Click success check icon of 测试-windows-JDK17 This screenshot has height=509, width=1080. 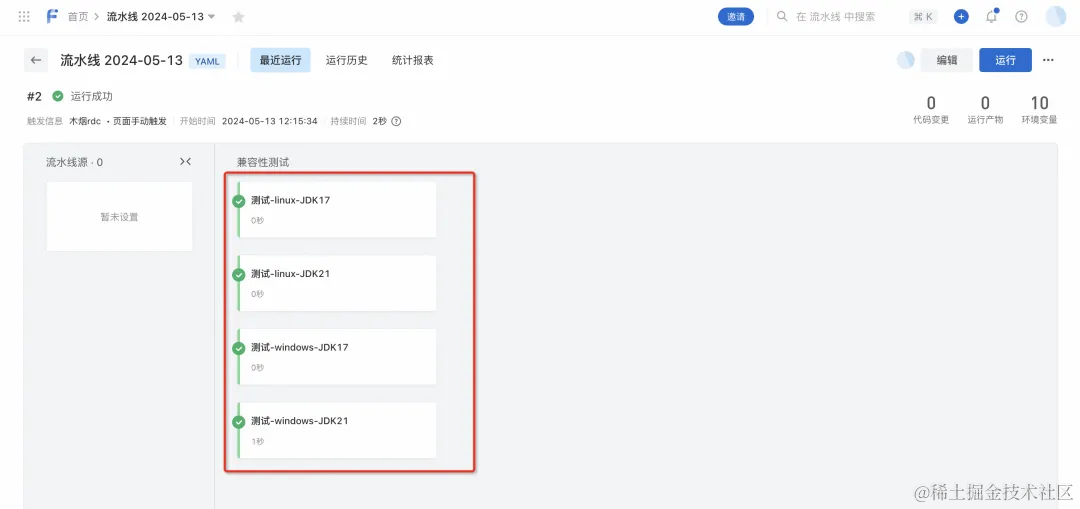point(239,349)
